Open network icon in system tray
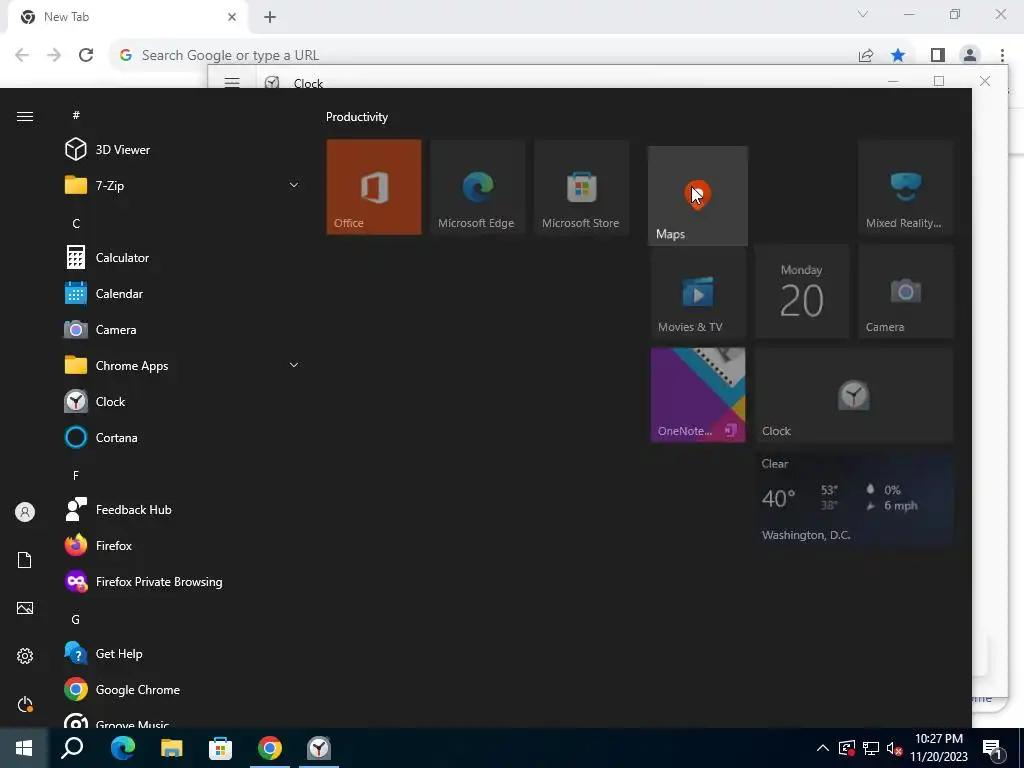 click(871, 748)
